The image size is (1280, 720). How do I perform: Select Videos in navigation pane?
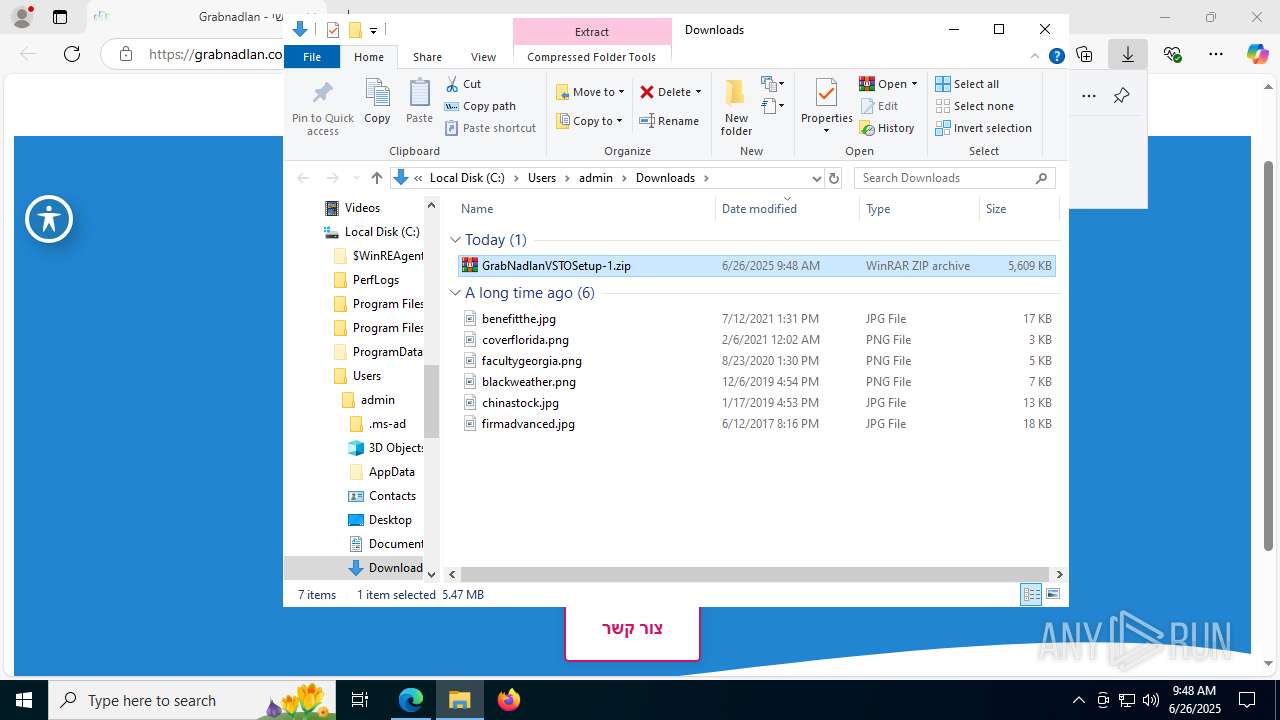[362, 208]
